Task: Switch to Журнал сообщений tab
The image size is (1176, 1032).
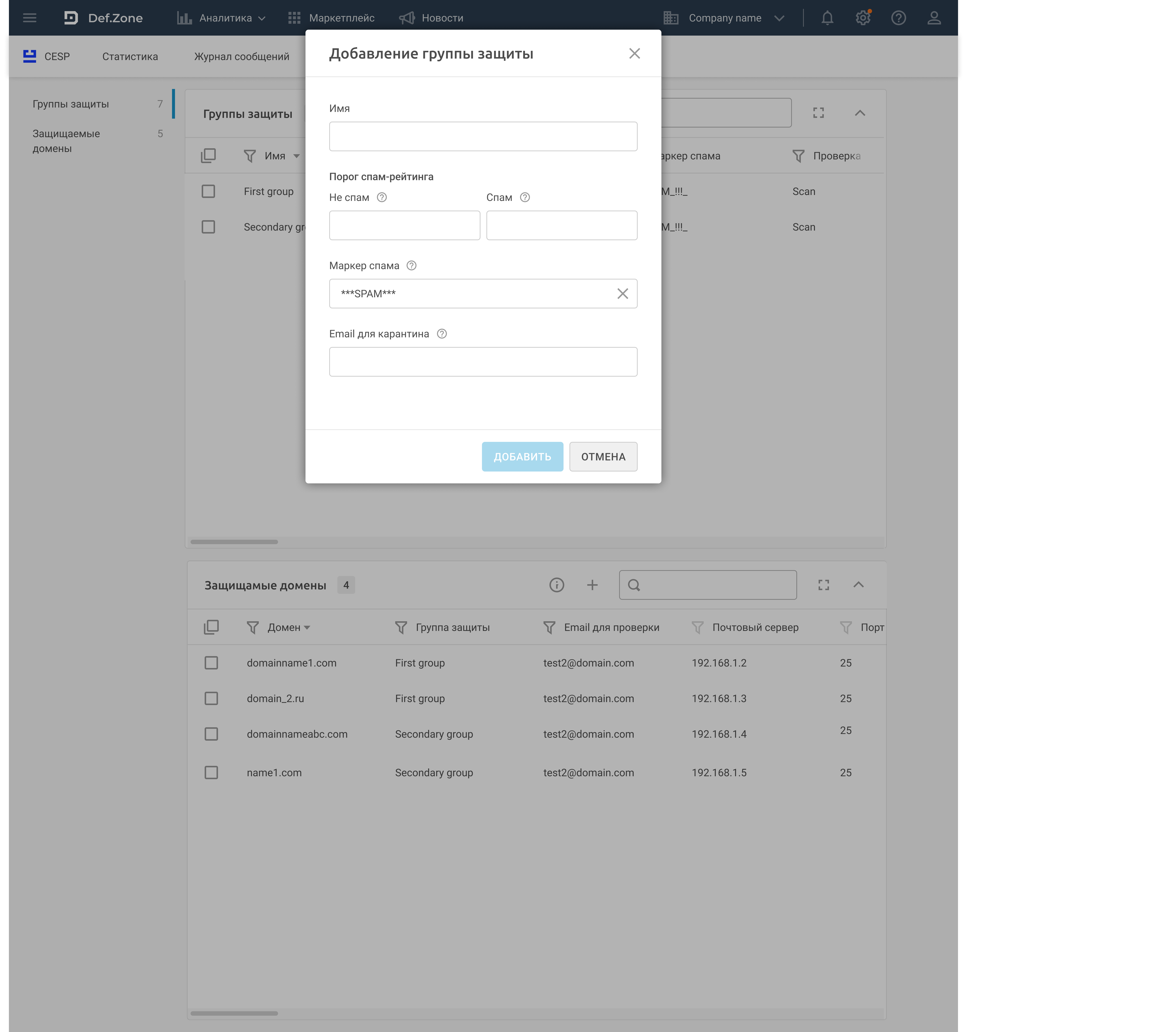Action: click(x=242, y=56)
